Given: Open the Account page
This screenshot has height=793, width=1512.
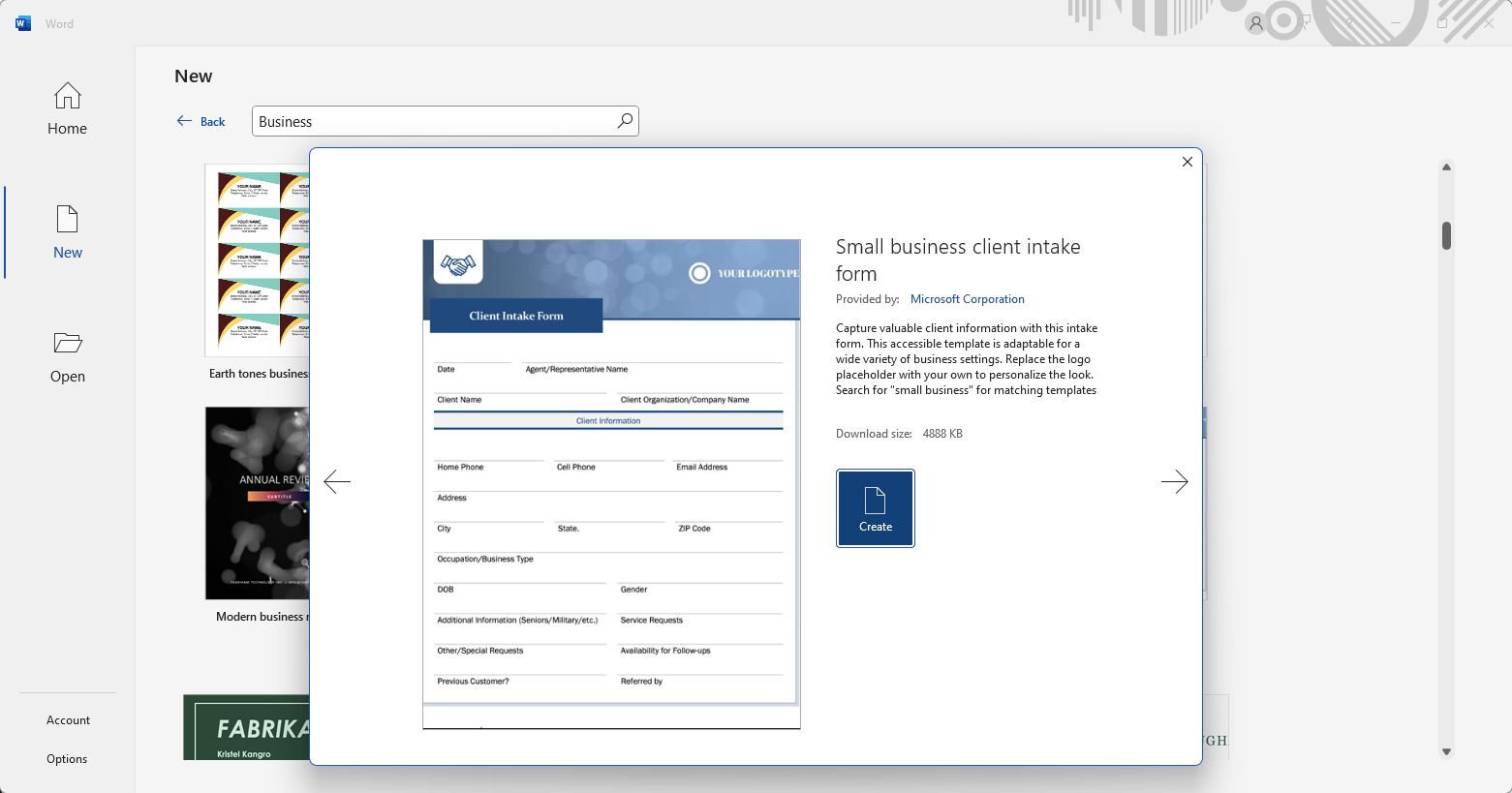Looking at the screenshot, I should [x=68, y=720].
